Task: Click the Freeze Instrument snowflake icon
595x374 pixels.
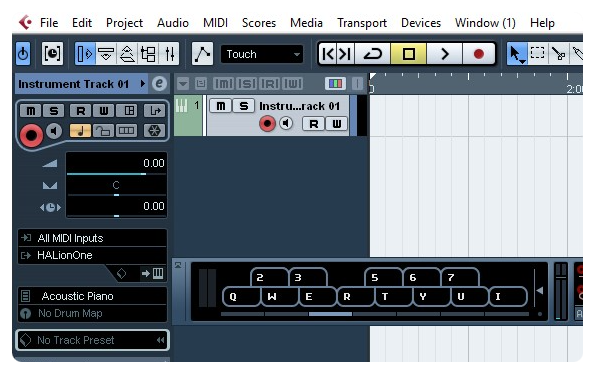Action: click(x=154, y=131)
